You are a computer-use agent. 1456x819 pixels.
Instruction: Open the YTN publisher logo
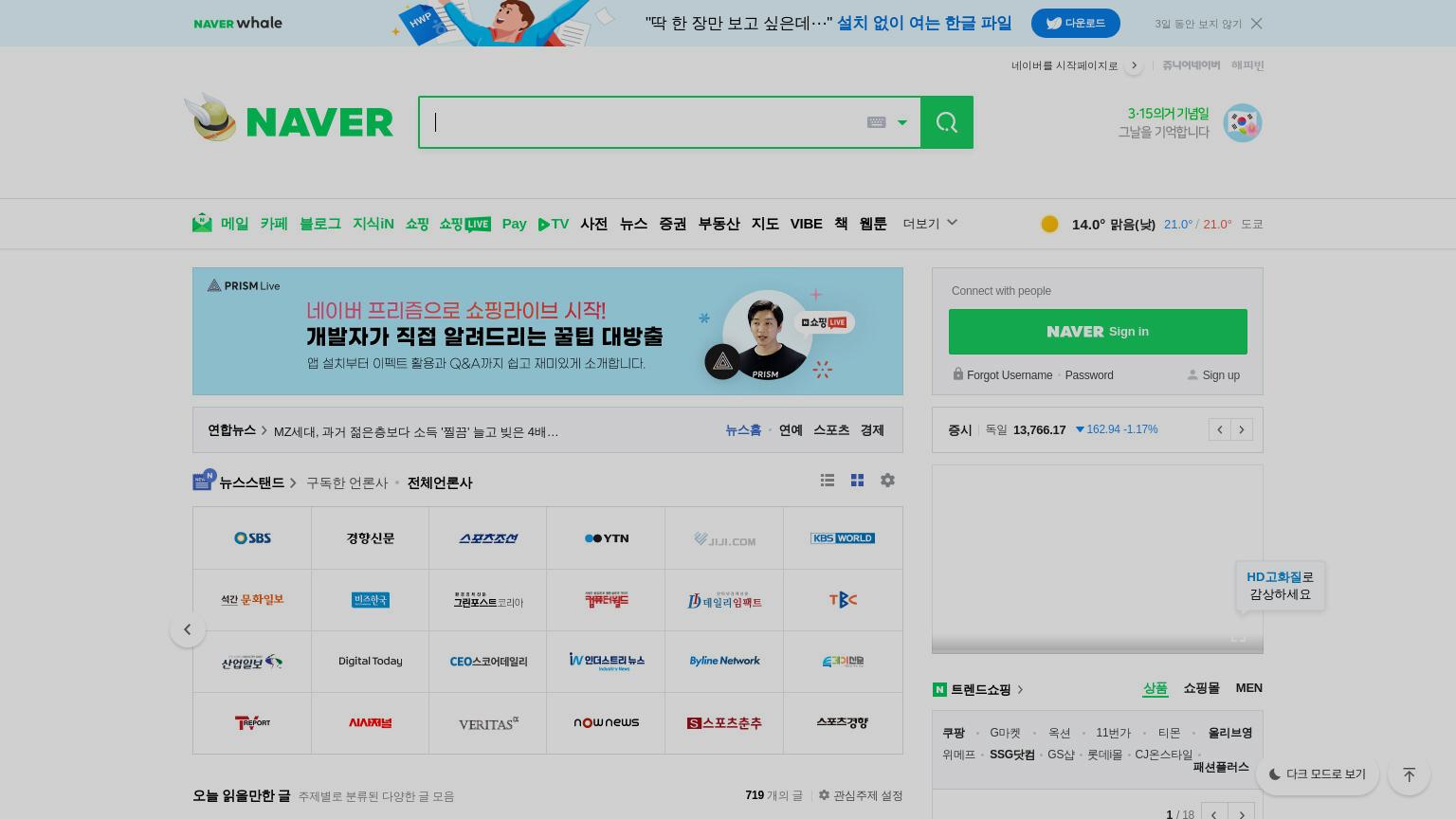point(607,538)
